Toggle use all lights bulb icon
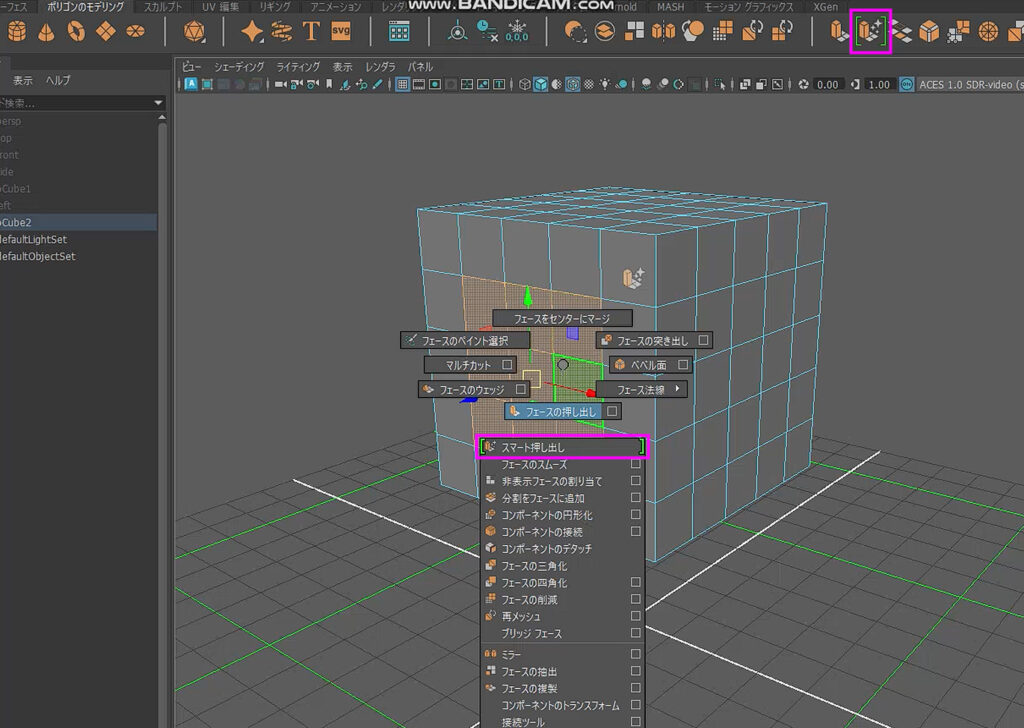The image size is (1024, 728). coord(605,84)
